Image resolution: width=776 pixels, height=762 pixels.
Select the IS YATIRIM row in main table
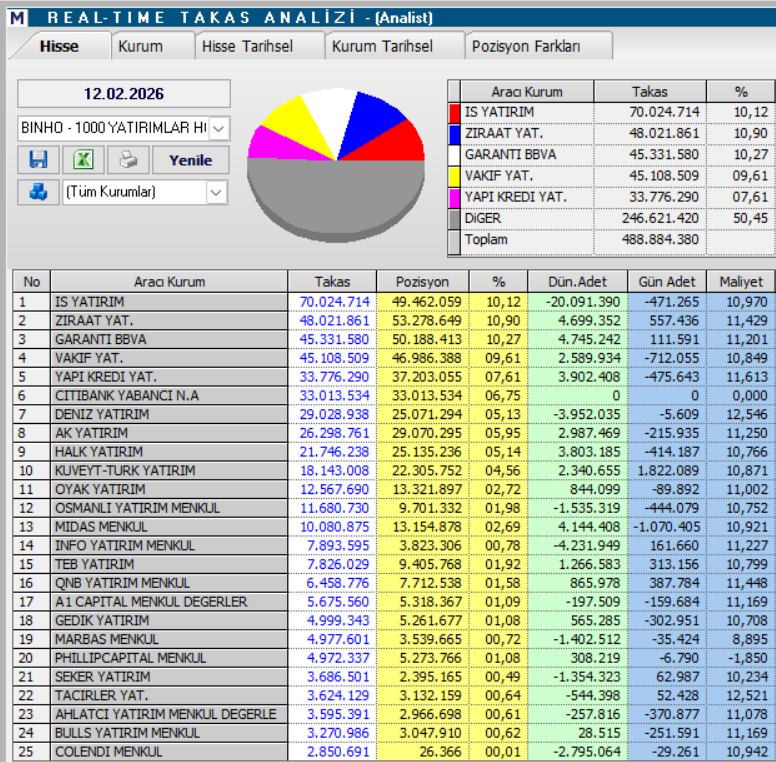(394, 302)
